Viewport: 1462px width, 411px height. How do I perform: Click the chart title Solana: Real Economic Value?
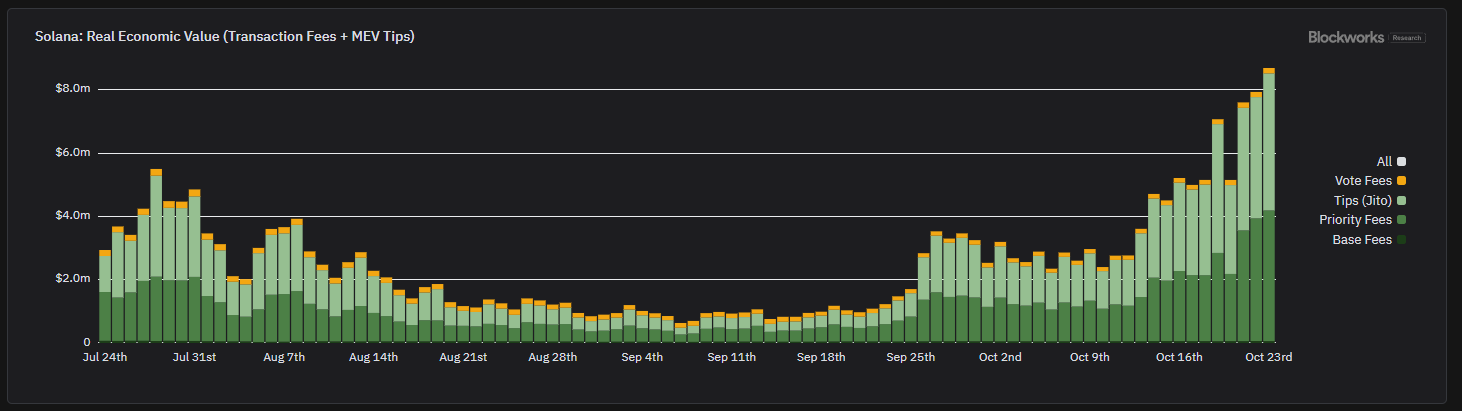coord(225,37)
